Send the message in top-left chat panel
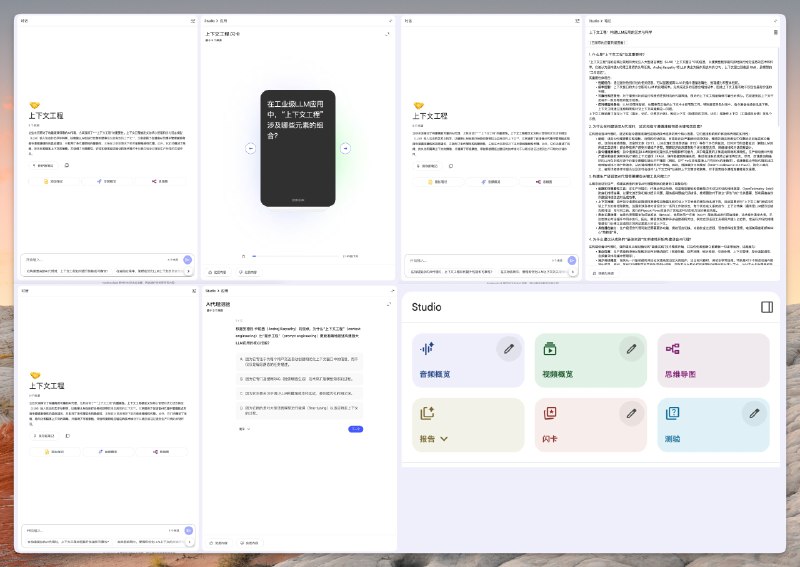The height and width of the screenshot is (567, 800). pos(188,260)
